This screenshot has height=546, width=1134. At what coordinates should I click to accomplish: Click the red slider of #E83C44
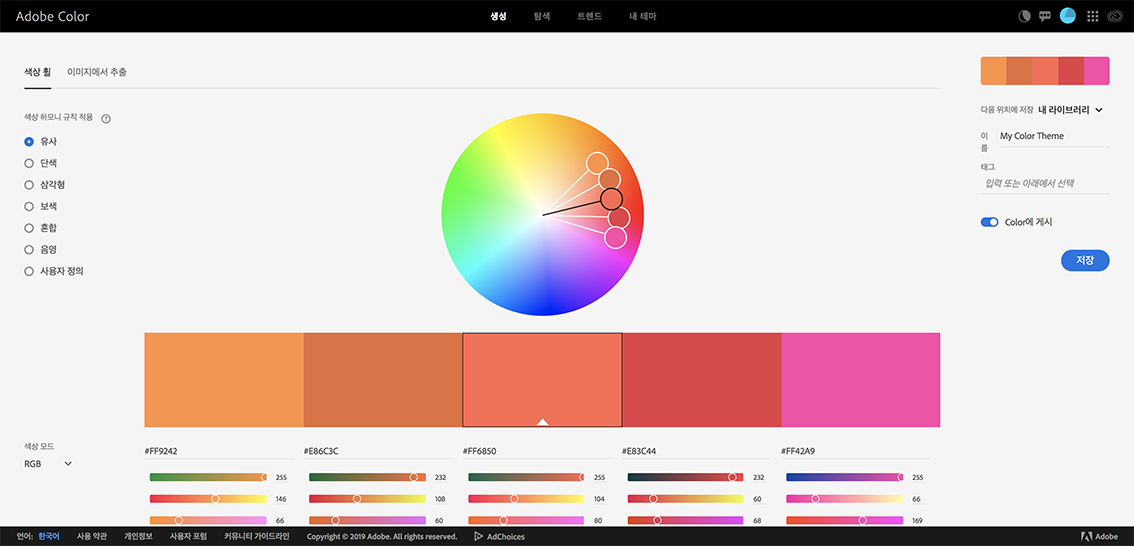686,477
